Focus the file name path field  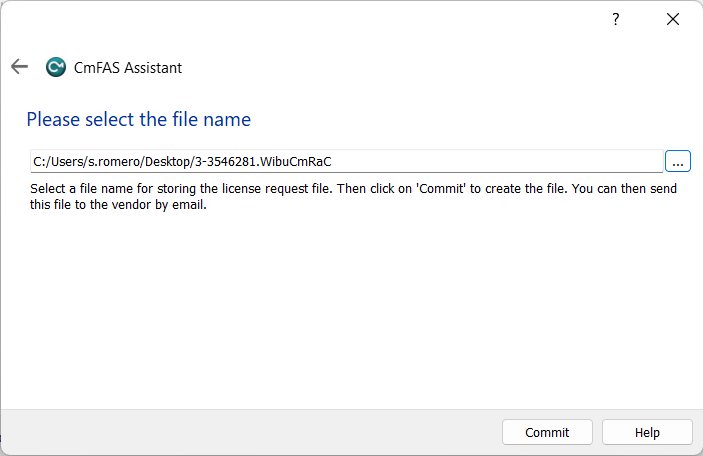point(500,161)
